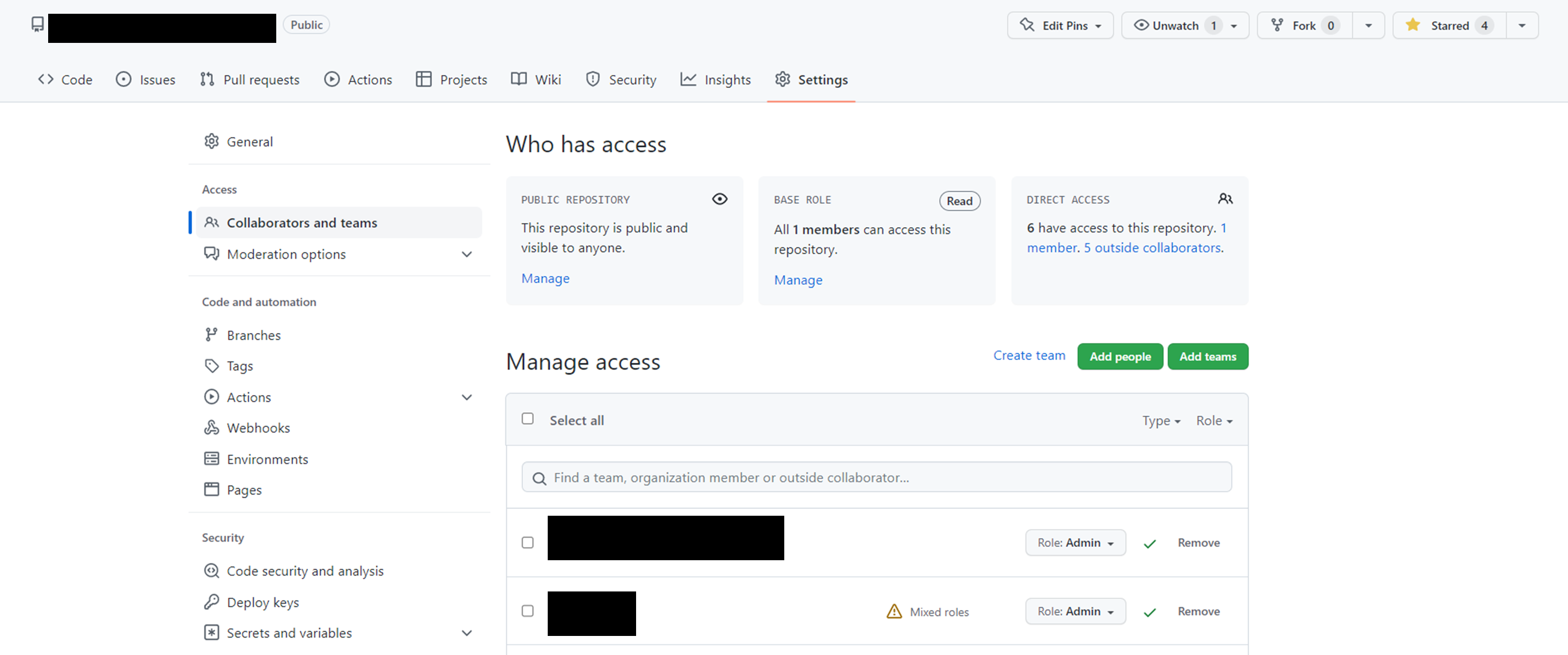Screen dimensions: 1568x655
Task: Click the server icon beside Environments
Action: [x=211, y=459]
